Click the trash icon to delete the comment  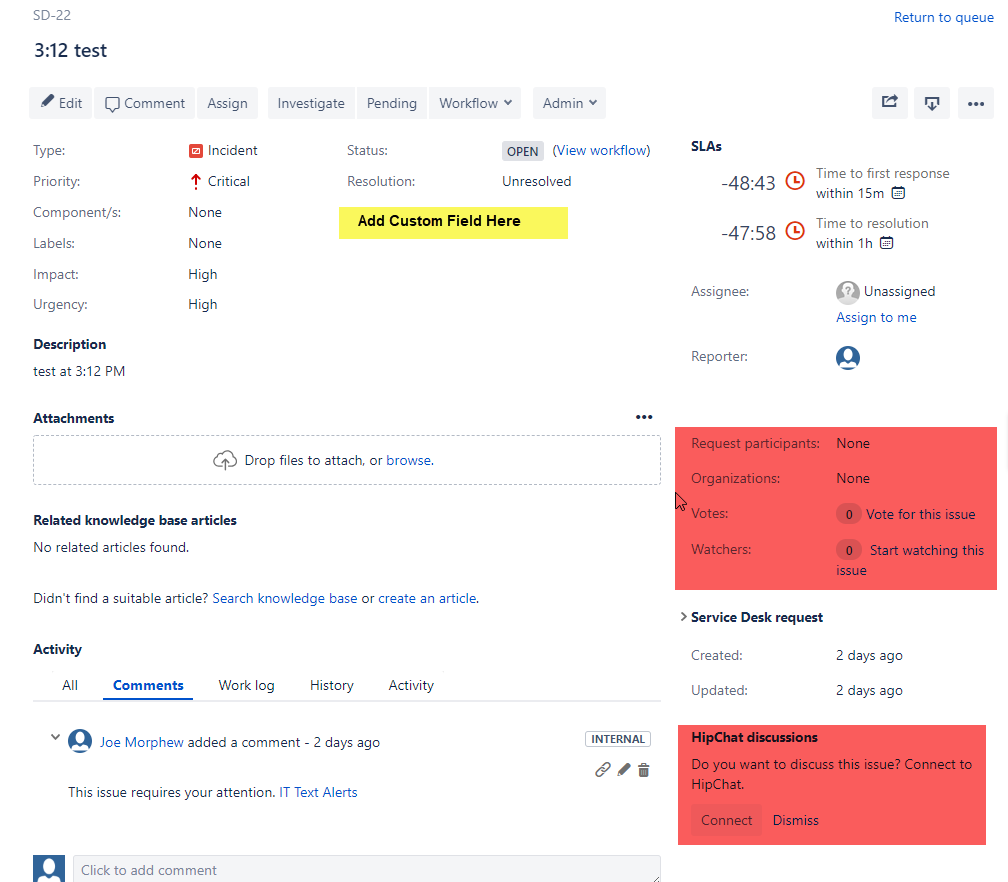643,769
